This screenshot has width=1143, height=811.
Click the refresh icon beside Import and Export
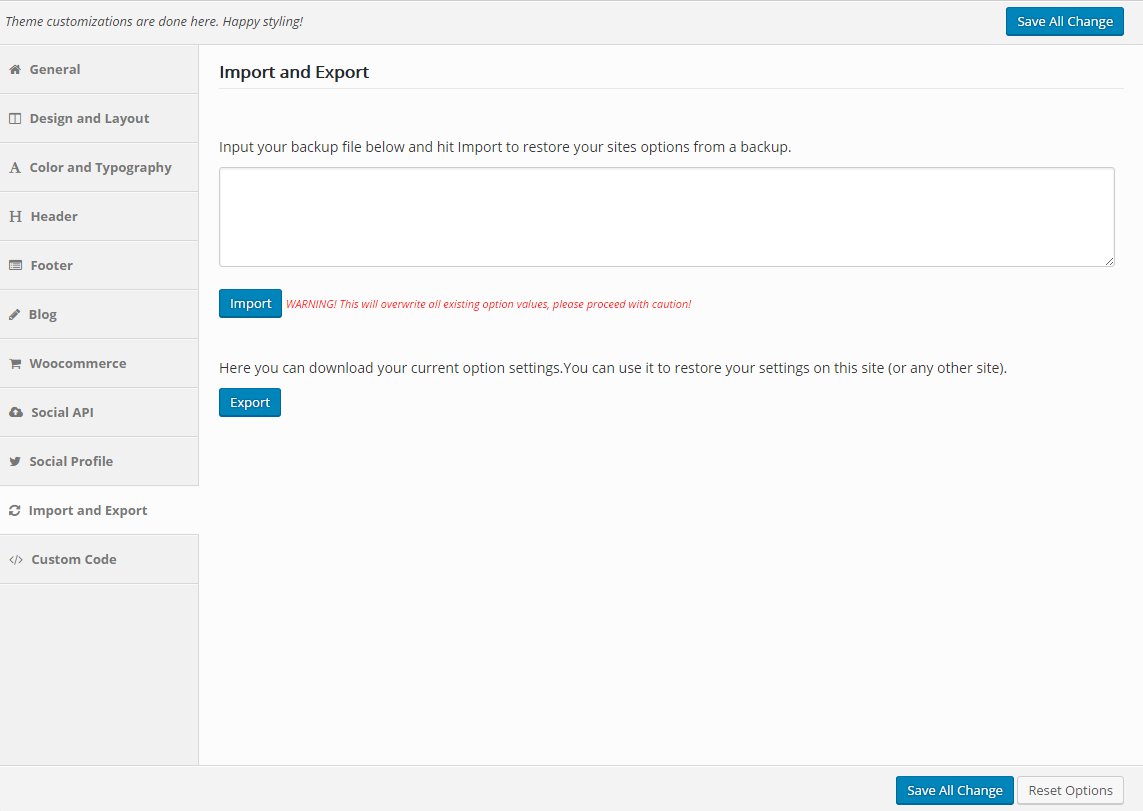pos(14,511)
